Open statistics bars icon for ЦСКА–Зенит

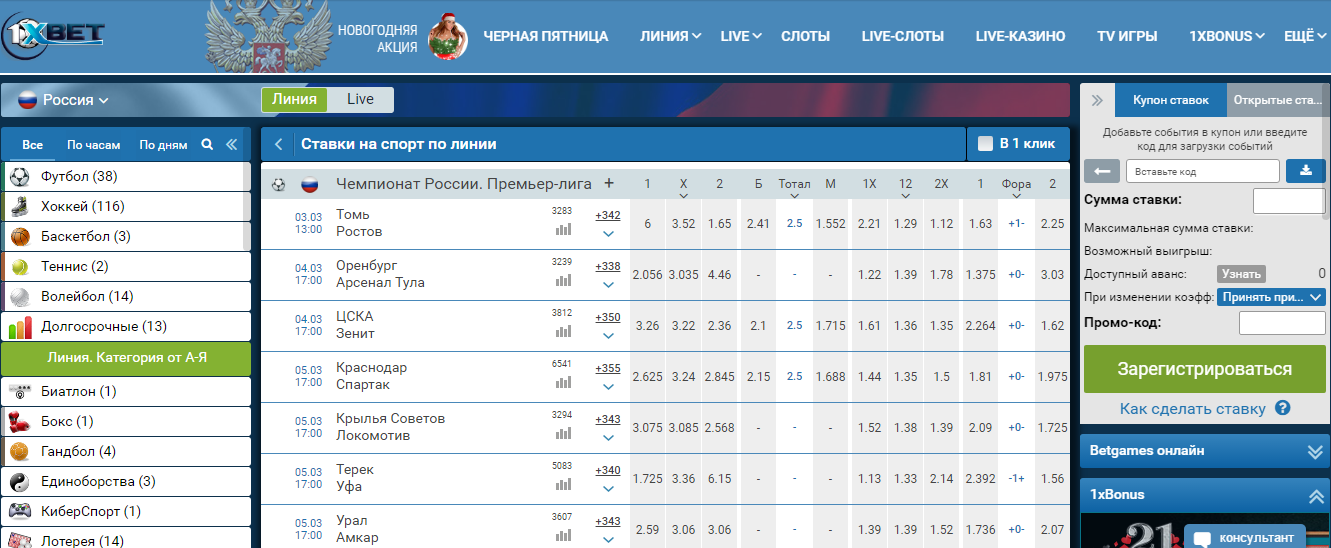point(563,331)
